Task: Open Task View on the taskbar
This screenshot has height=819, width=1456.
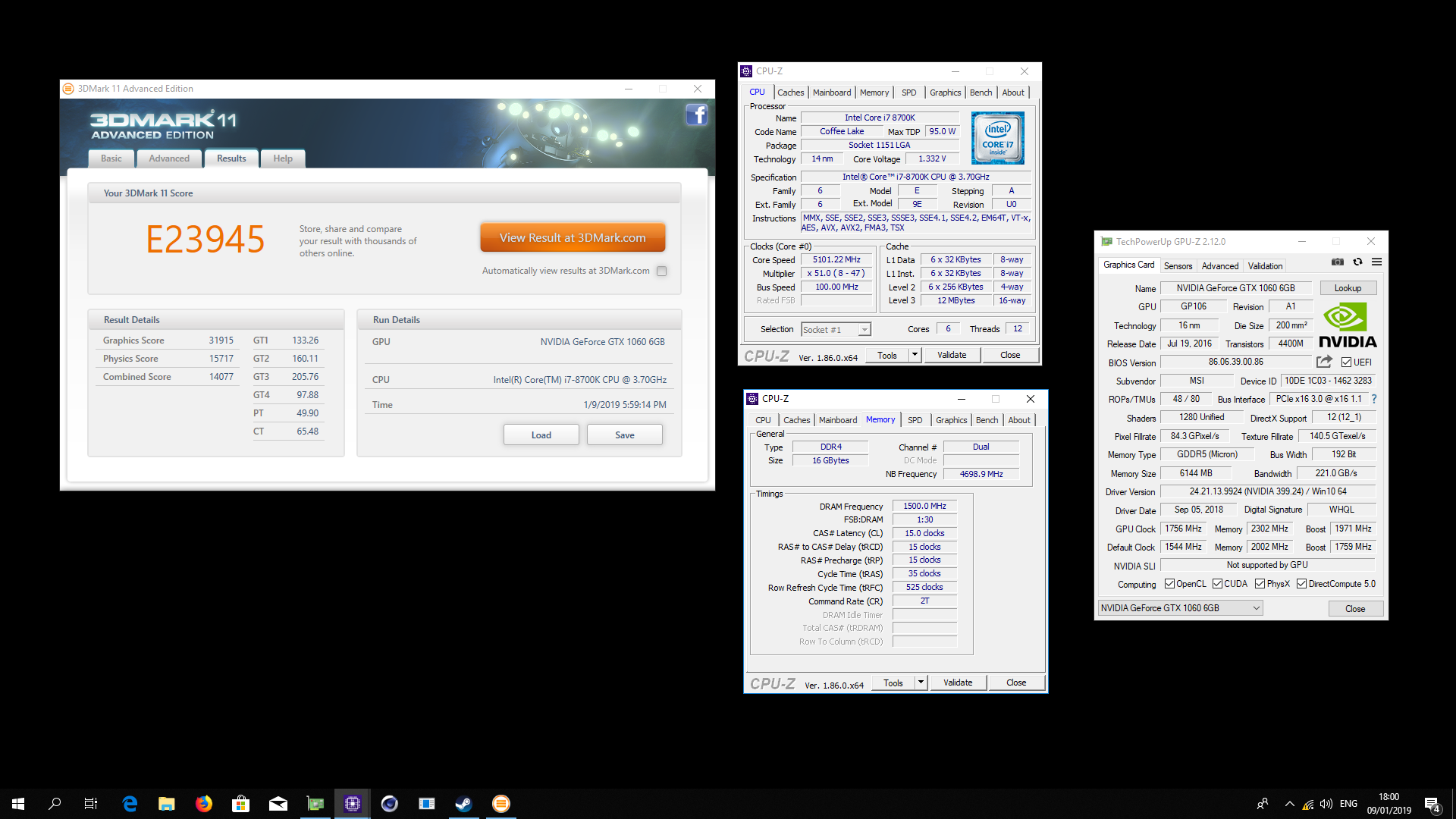Action: tap(91, 804)
